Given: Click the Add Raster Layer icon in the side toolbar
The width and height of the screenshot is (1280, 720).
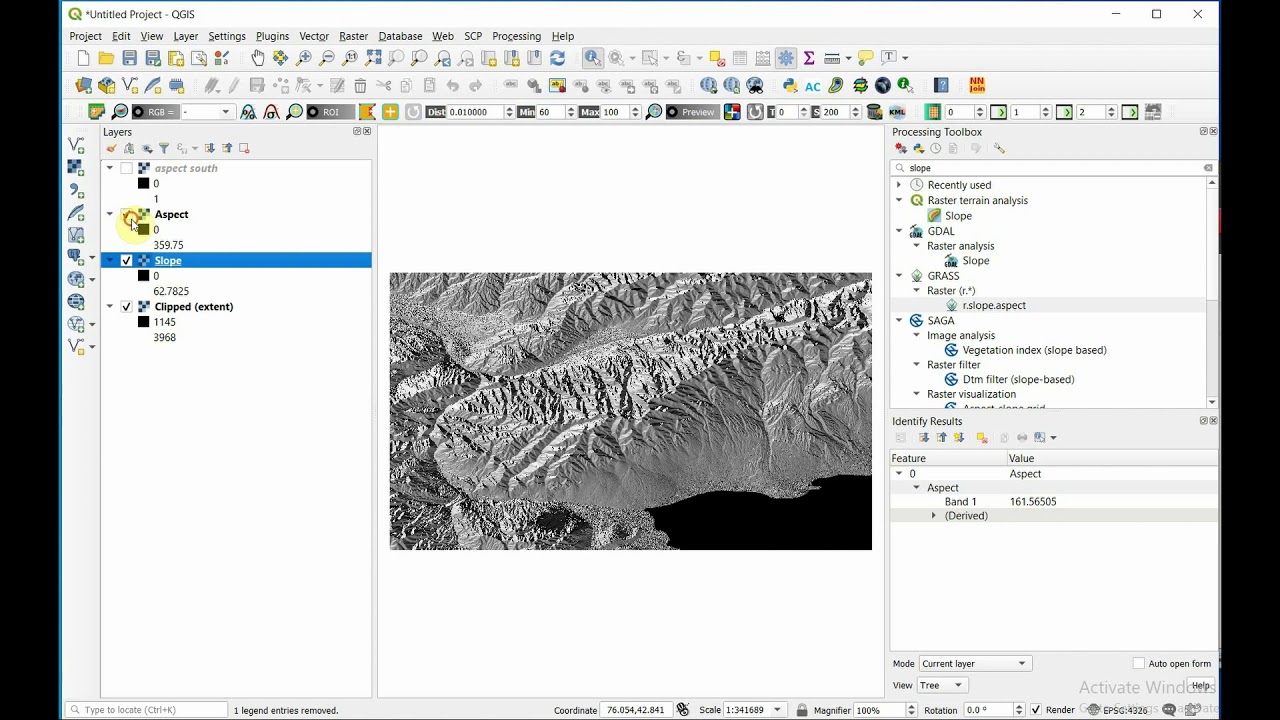Looking at the screenshot, I should (x=76, y=168).
